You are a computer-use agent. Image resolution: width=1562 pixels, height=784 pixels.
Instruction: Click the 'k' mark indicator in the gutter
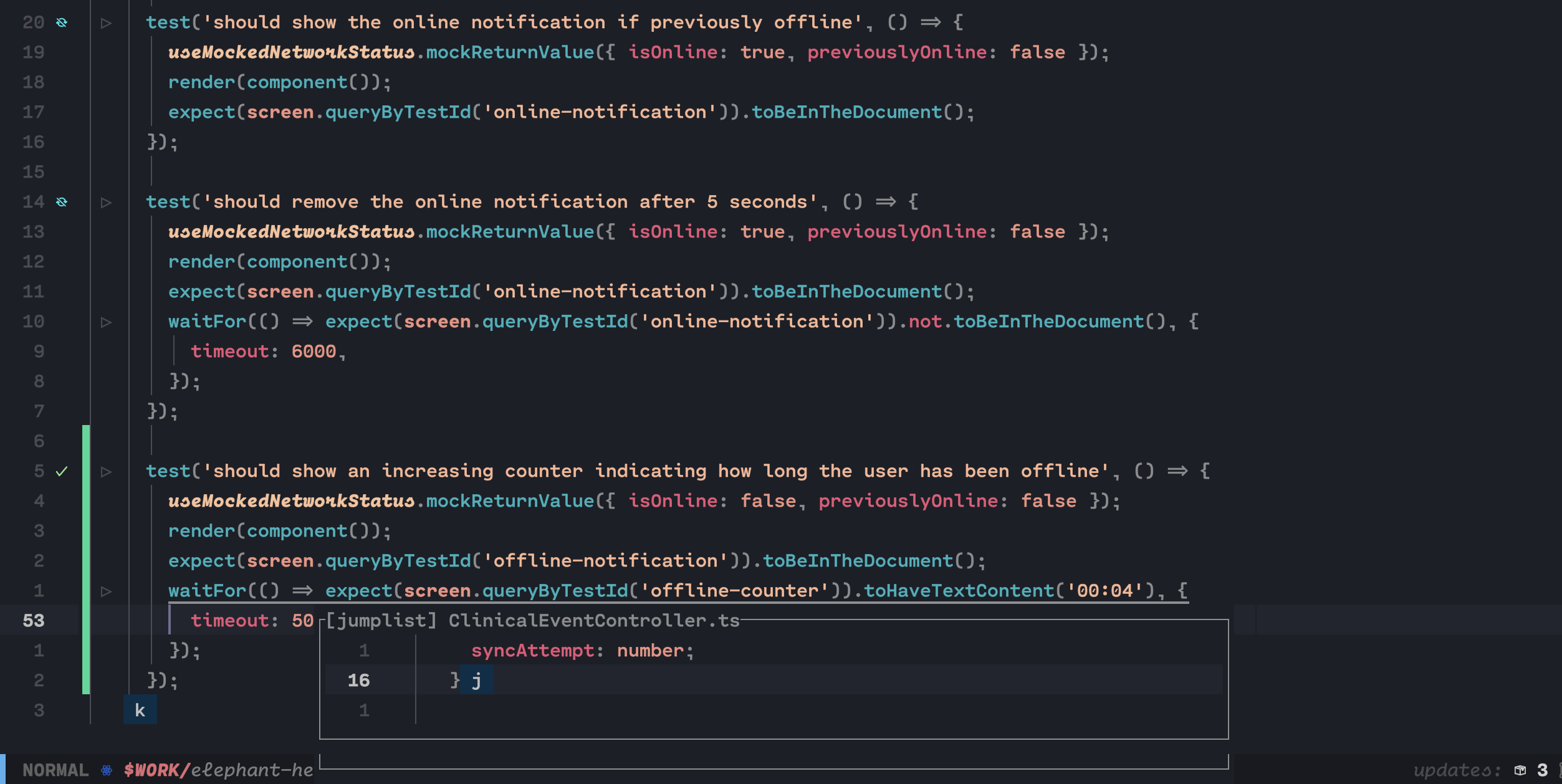(x=140, y=710)
